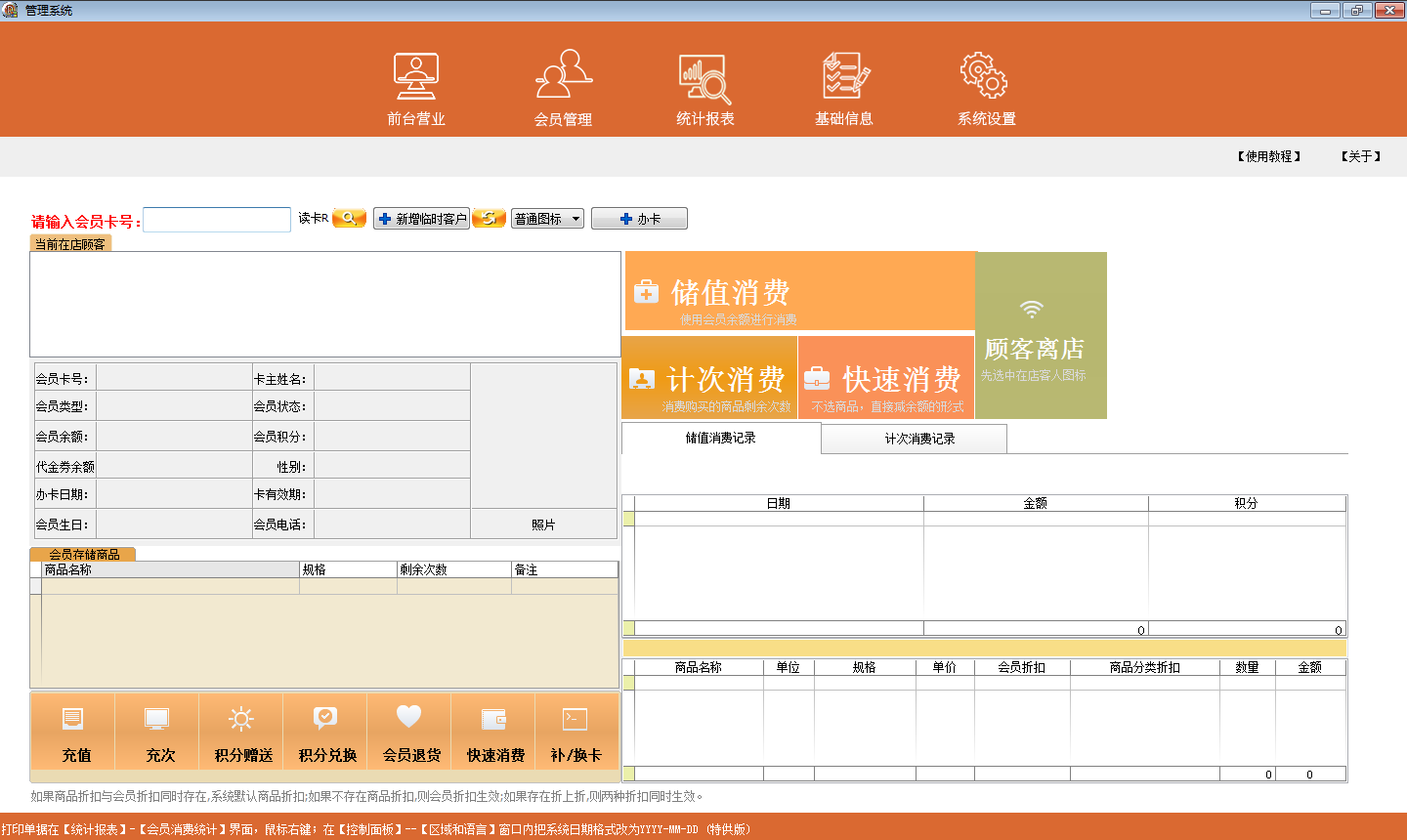Click the 数量 column header
The image size is (1407, 840).
1247,667
